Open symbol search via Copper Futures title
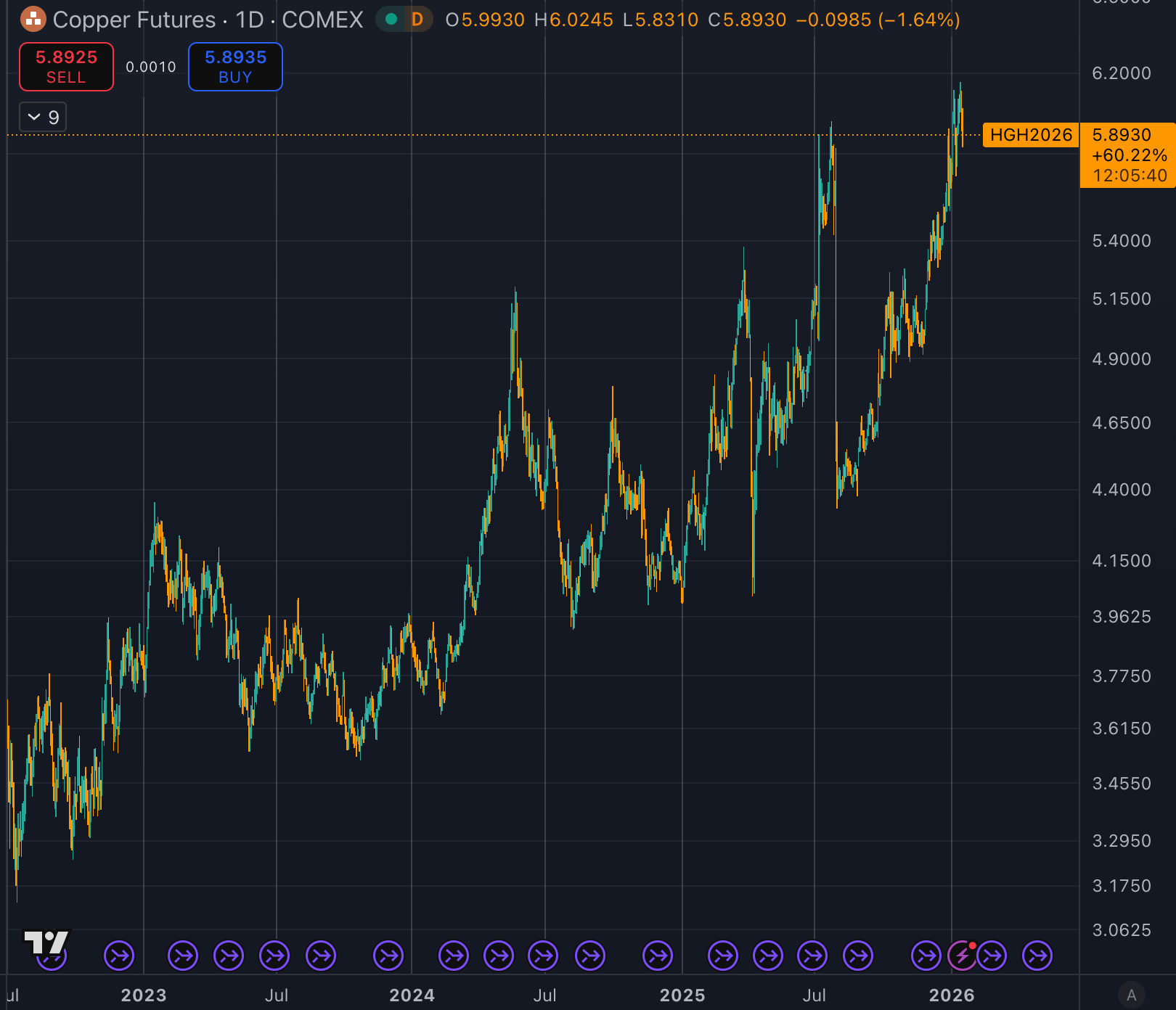 pos(134,20)
